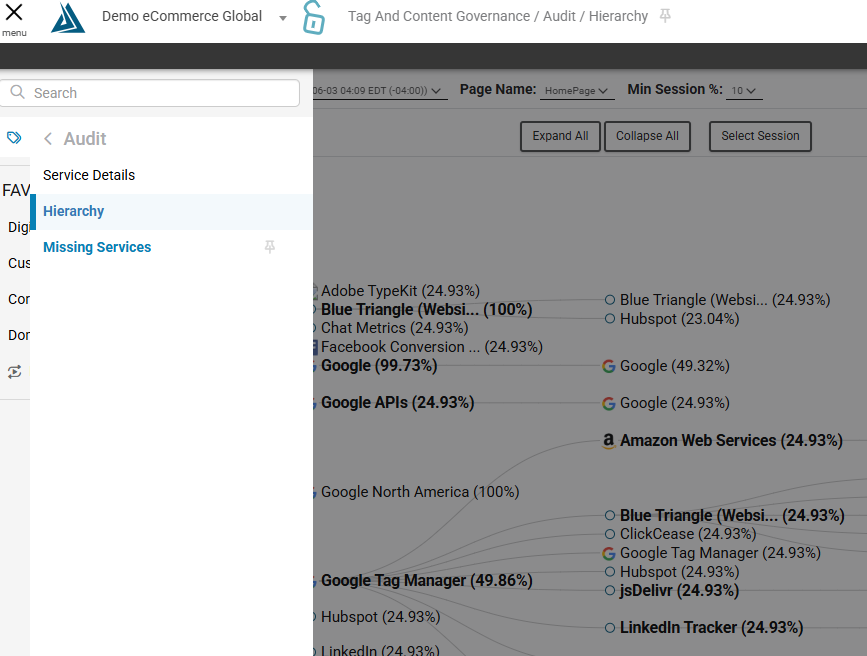Focus the menu Search field

click(x=150, y=93)
